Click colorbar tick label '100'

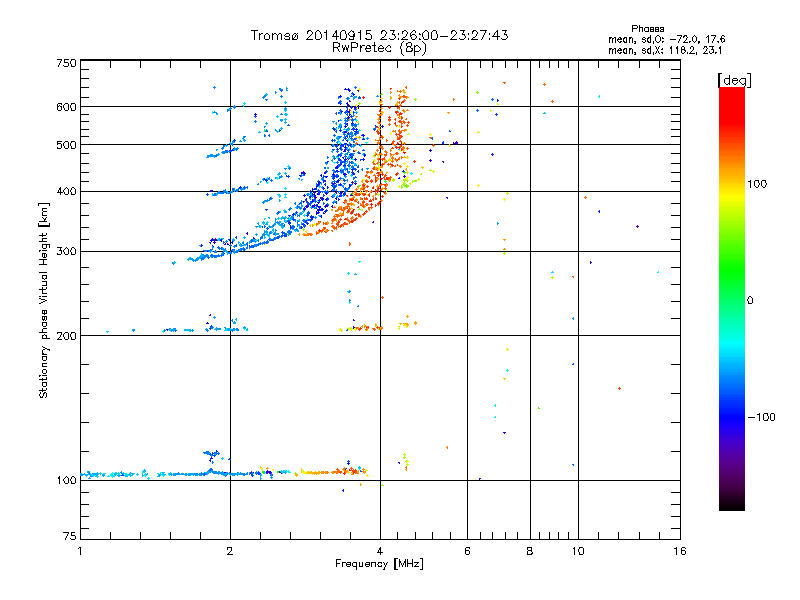(757, 184)
